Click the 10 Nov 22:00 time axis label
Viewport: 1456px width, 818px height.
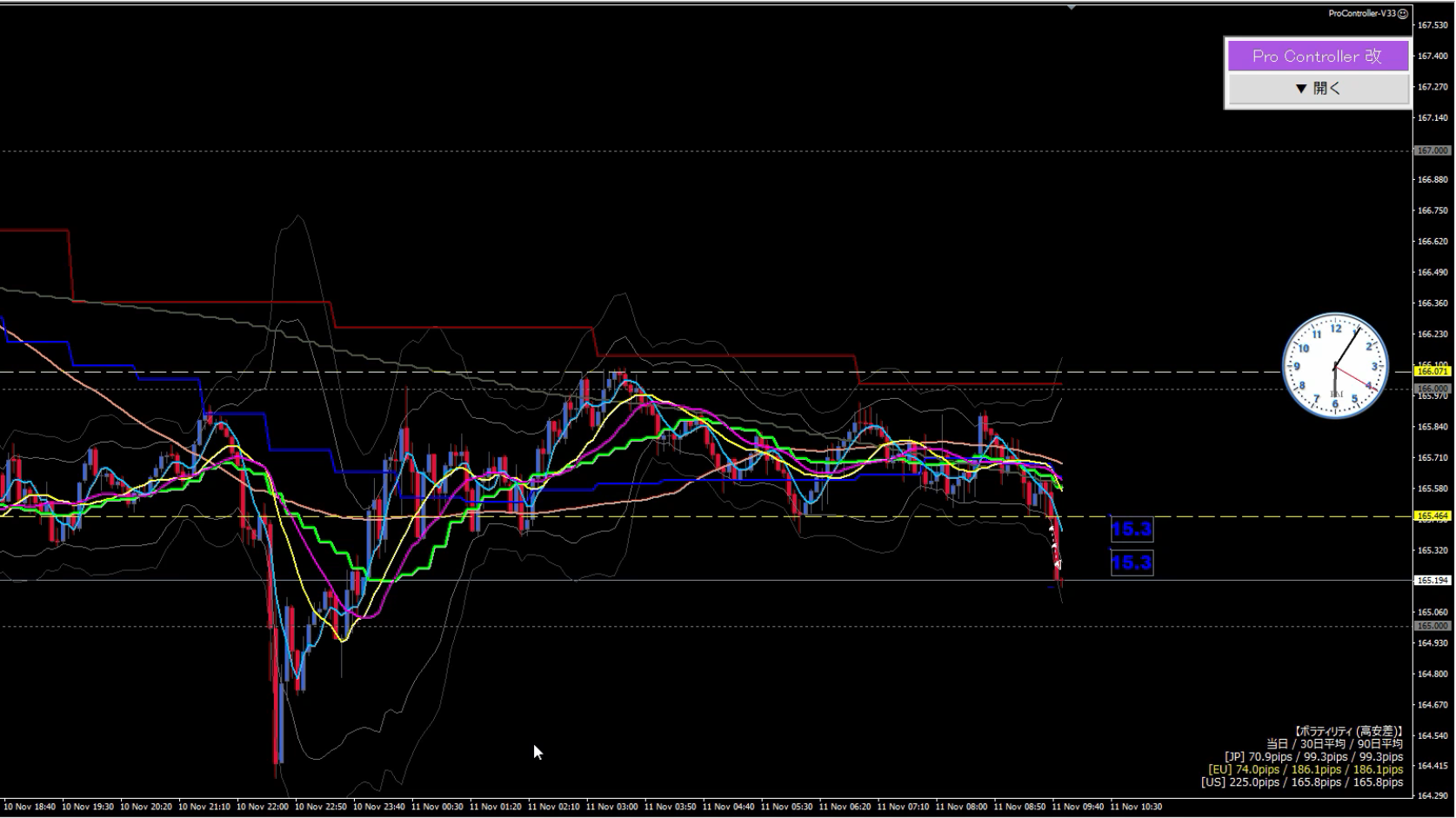262,807
